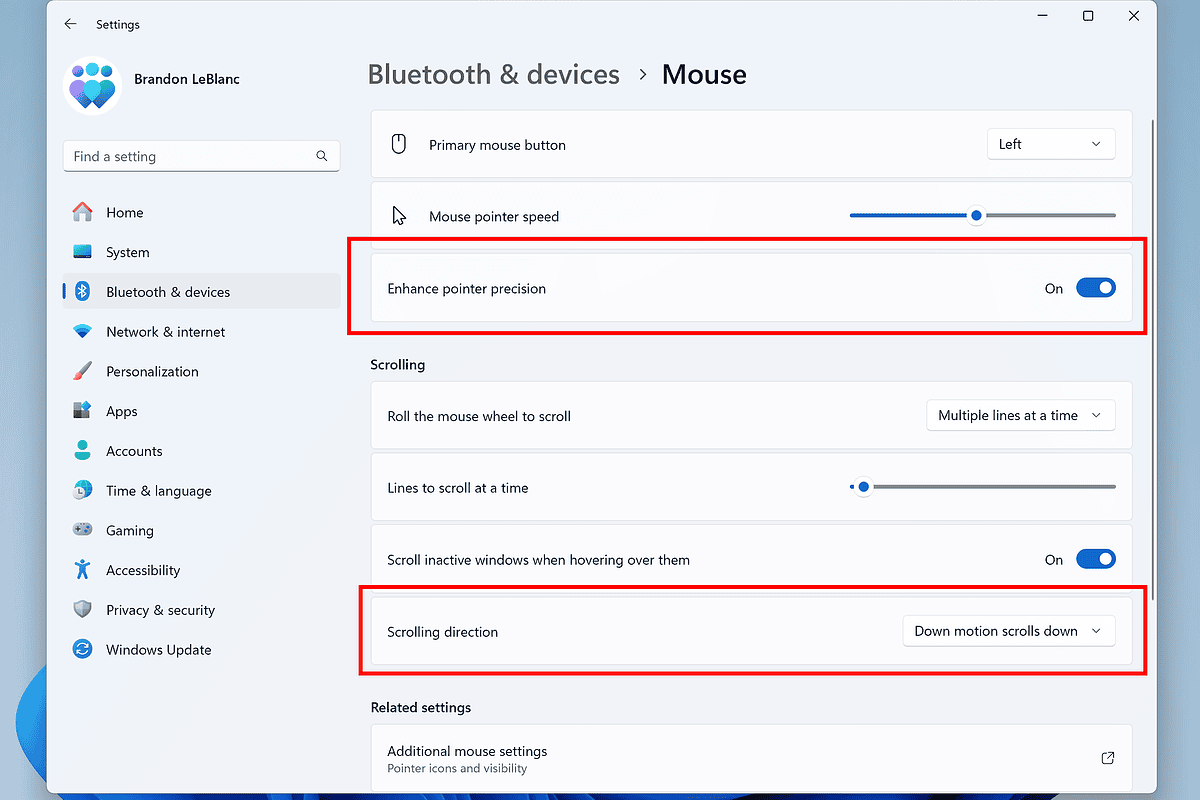Click the Accessibility figure icon

(83, 570)
